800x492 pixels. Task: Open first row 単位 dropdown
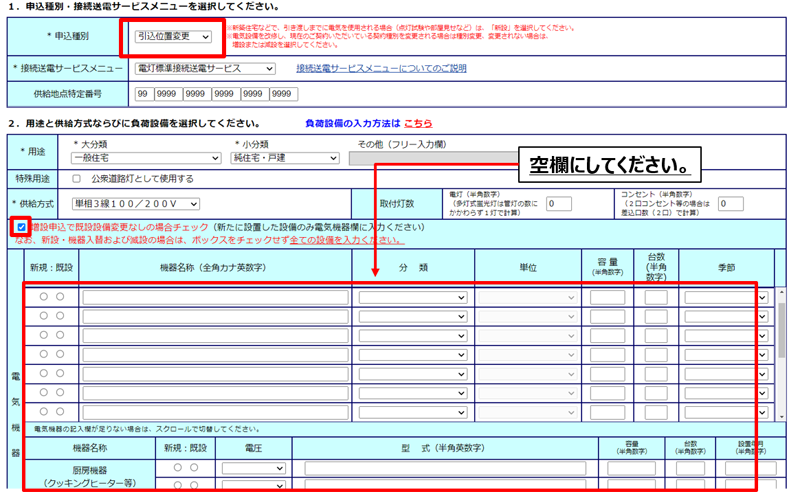(x=528, y=298)
